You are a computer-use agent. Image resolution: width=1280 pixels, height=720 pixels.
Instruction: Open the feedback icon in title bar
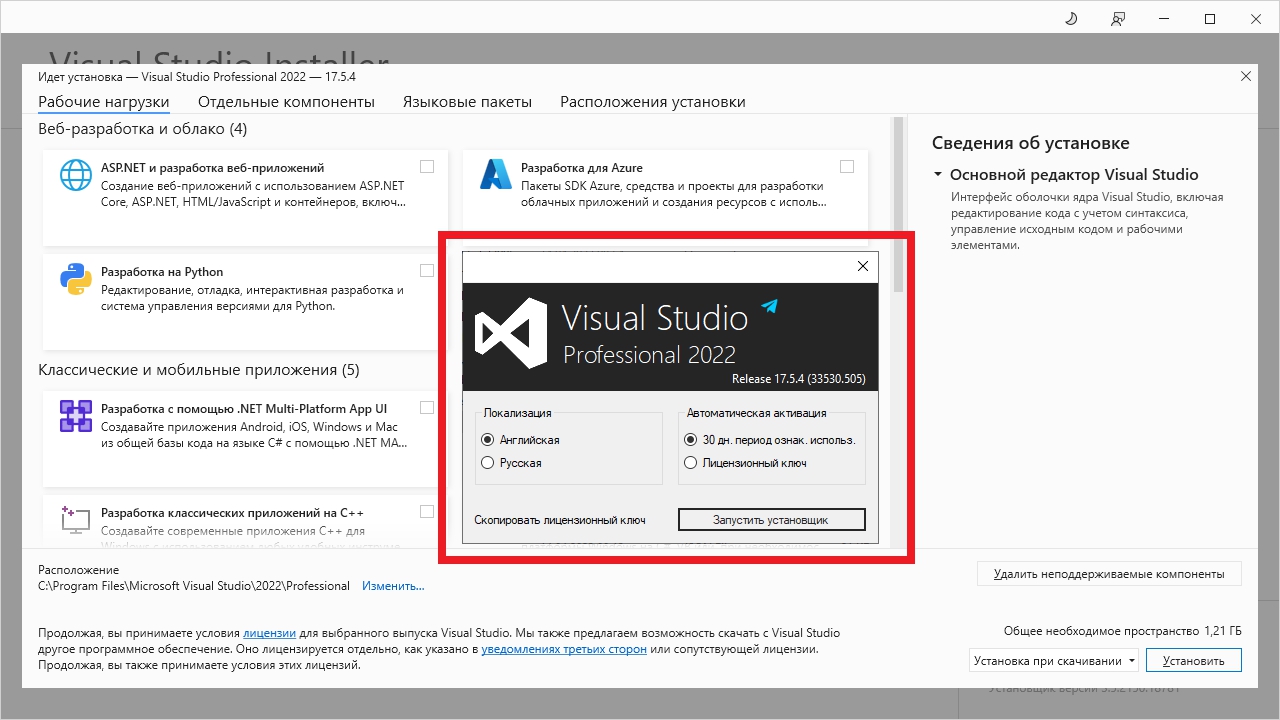(x=1117, y=18)
